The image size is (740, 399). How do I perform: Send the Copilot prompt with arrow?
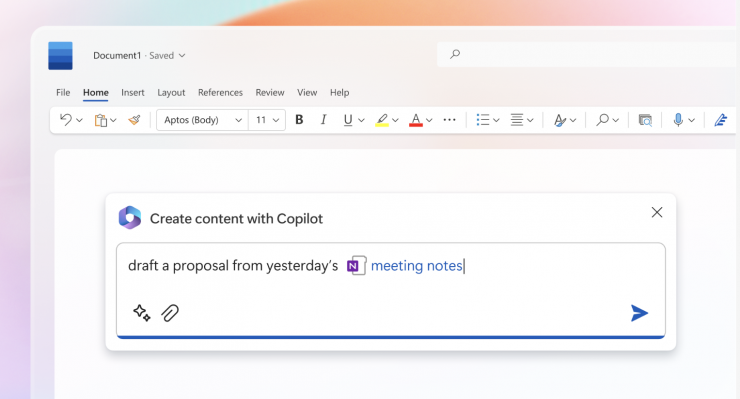pos(639,313)
